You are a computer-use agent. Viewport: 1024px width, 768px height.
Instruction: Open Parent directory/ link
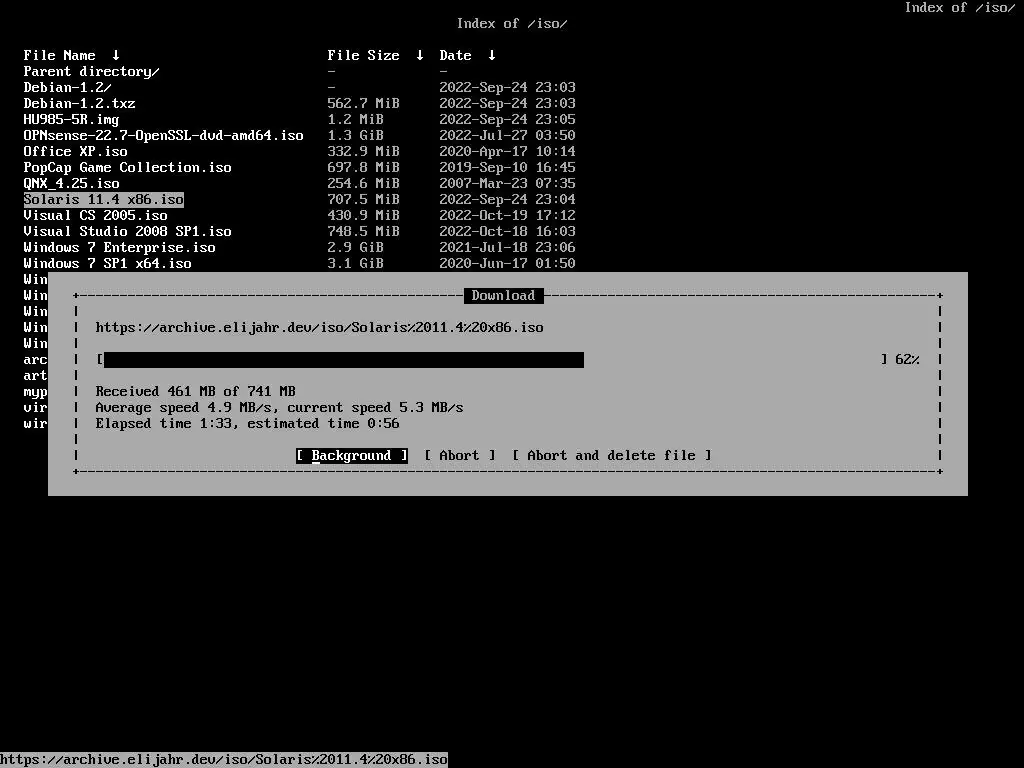91,72
